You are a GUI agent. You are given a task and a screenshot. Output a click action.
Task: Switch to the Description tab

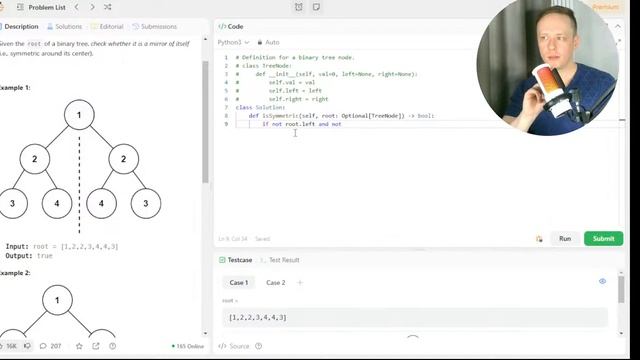[x=19, y=27]
